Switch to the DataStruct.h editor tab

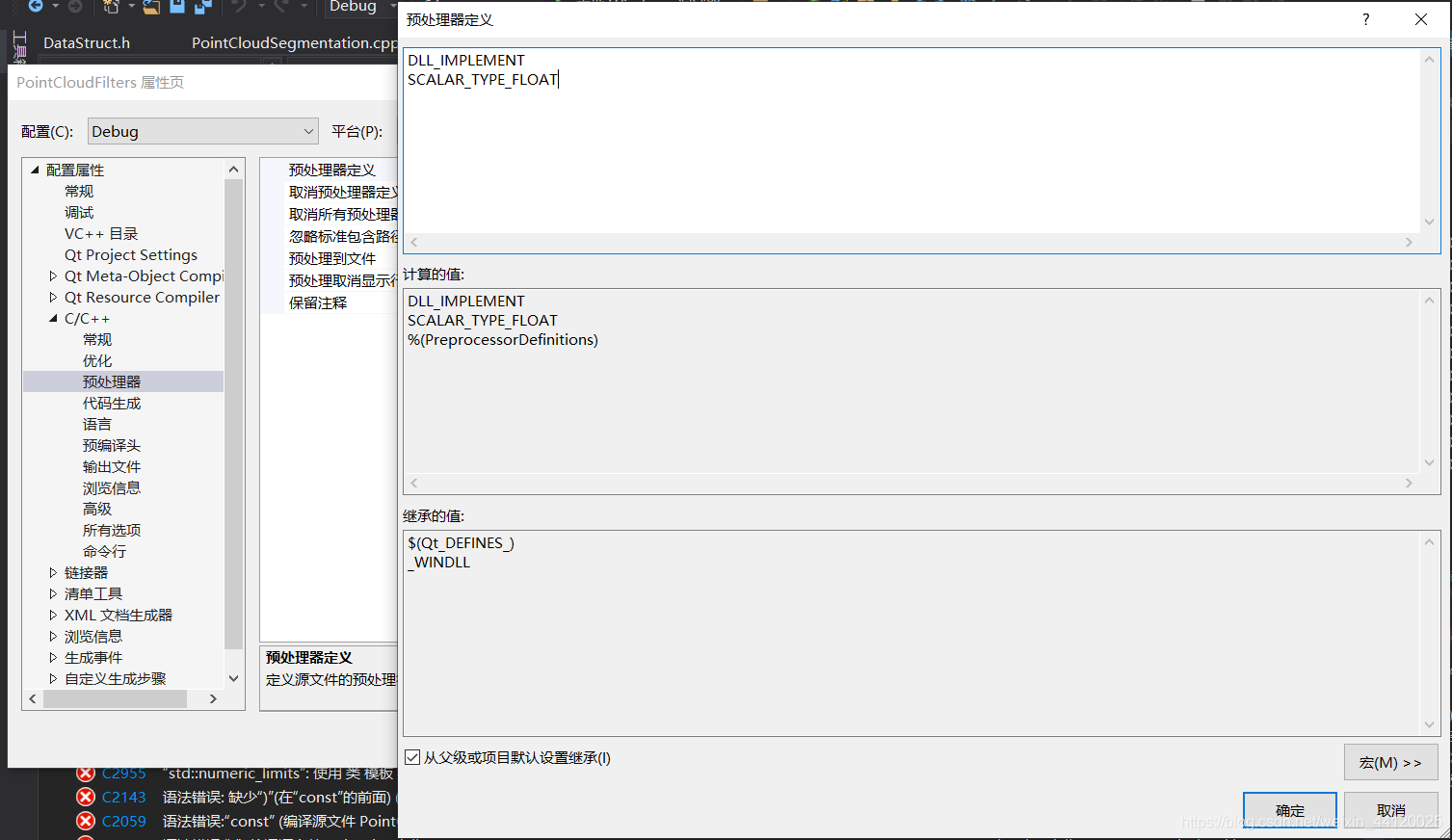pos(87,42)
